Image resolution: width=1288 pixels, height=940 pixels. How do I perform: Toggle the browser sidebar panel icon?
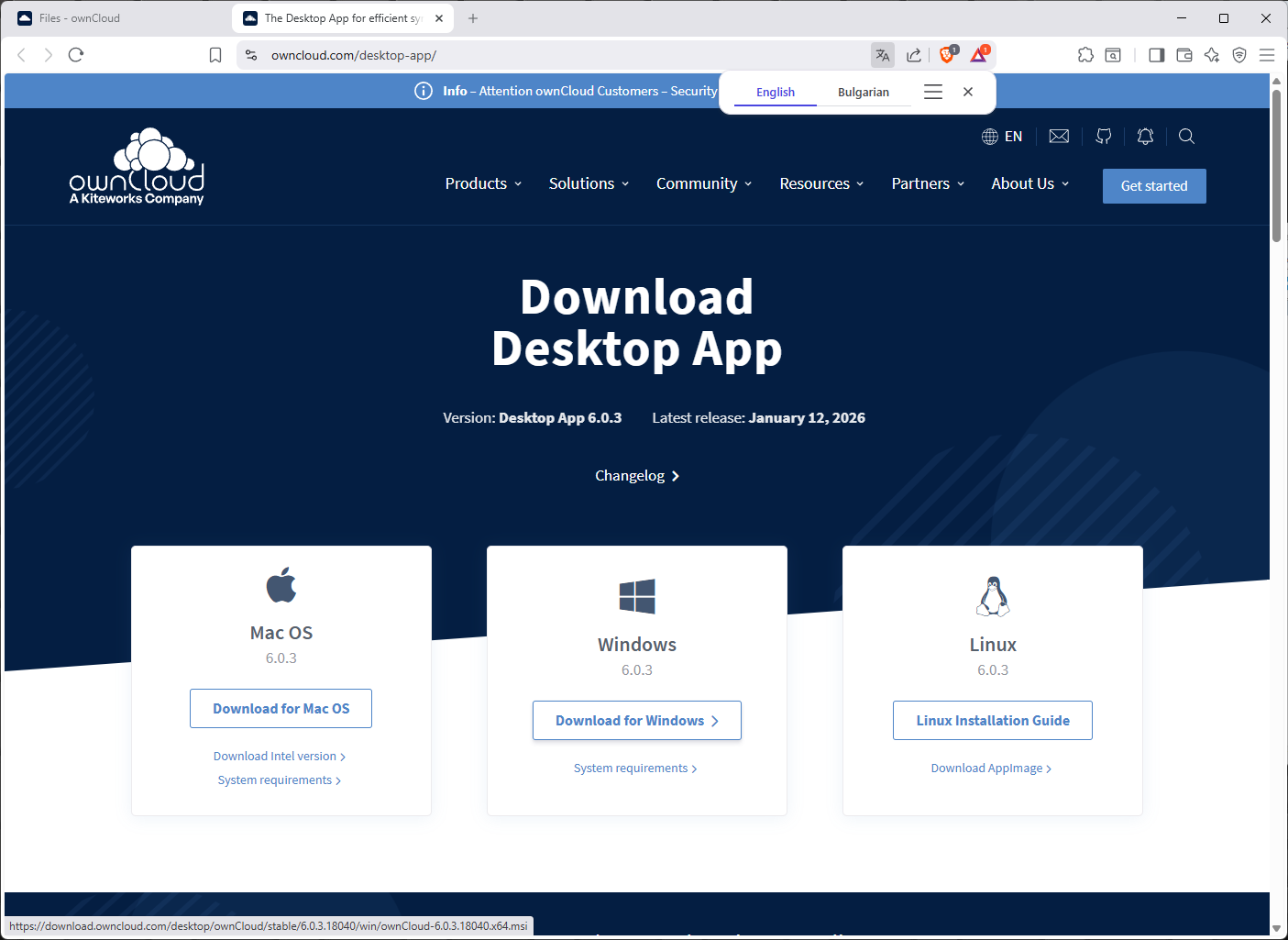click(x=1156, y=55)
